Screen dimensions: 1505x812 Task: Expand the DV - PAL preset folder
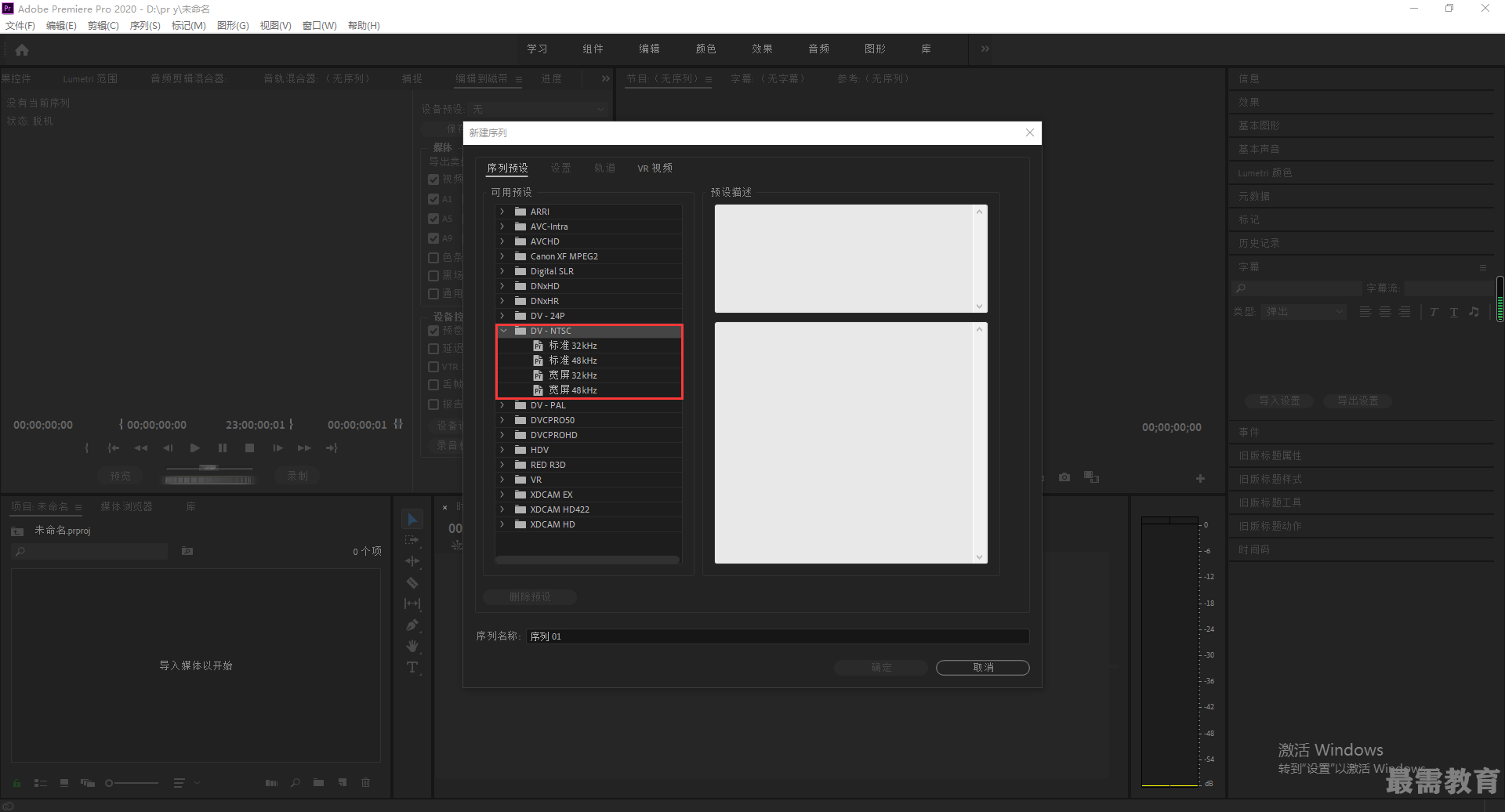coord(502,405)
